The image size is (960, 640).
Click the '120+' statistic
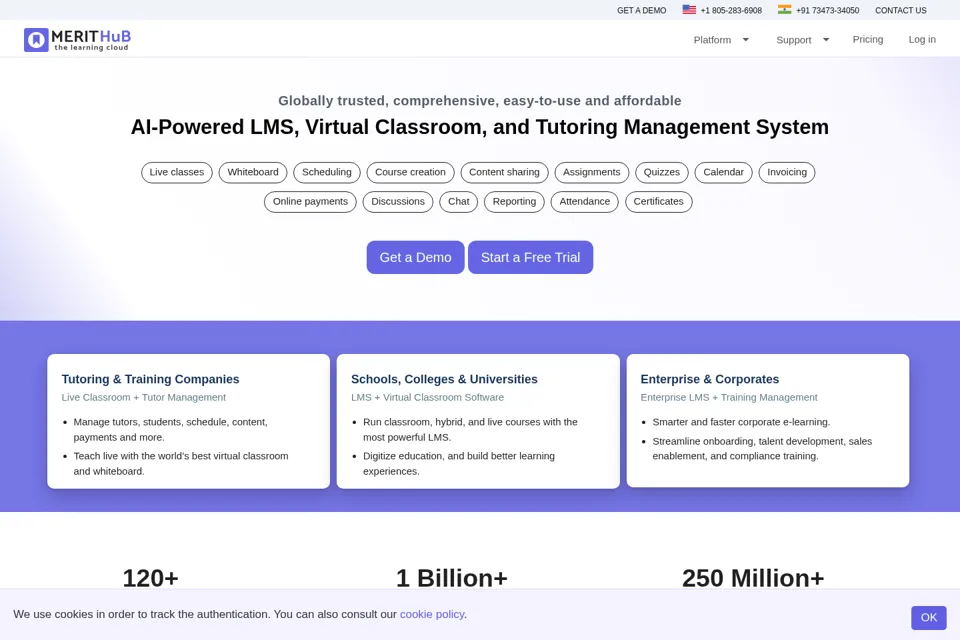tap(150, 578)
